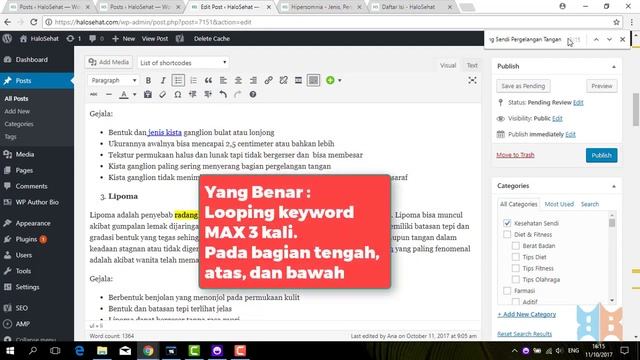Open keyboard shortcuts help icon

click(253, 94)
